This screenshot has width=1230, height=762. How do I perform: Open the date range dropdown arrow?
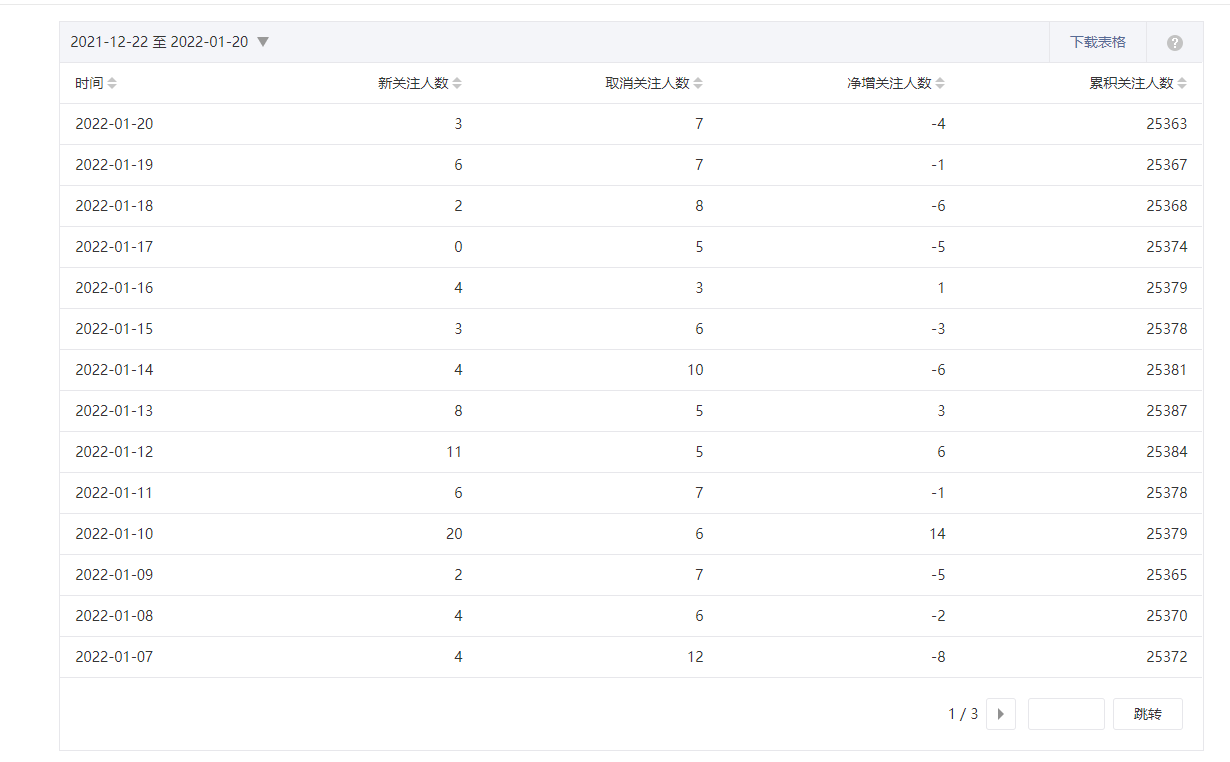point(263,42)
